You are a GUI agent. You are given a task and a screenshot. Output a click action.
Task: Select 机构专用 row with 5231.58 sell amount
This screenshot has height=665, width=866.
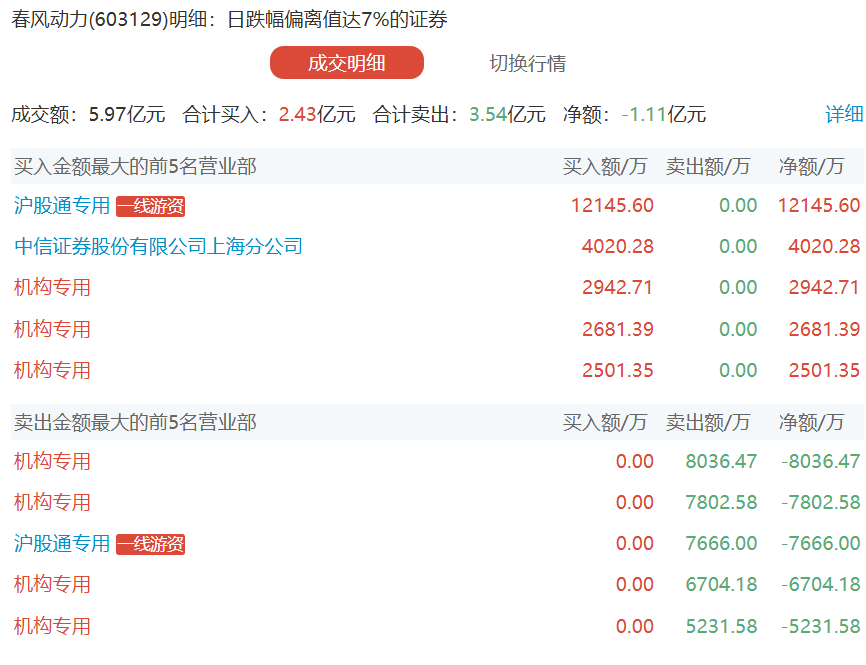click(437, 626)
